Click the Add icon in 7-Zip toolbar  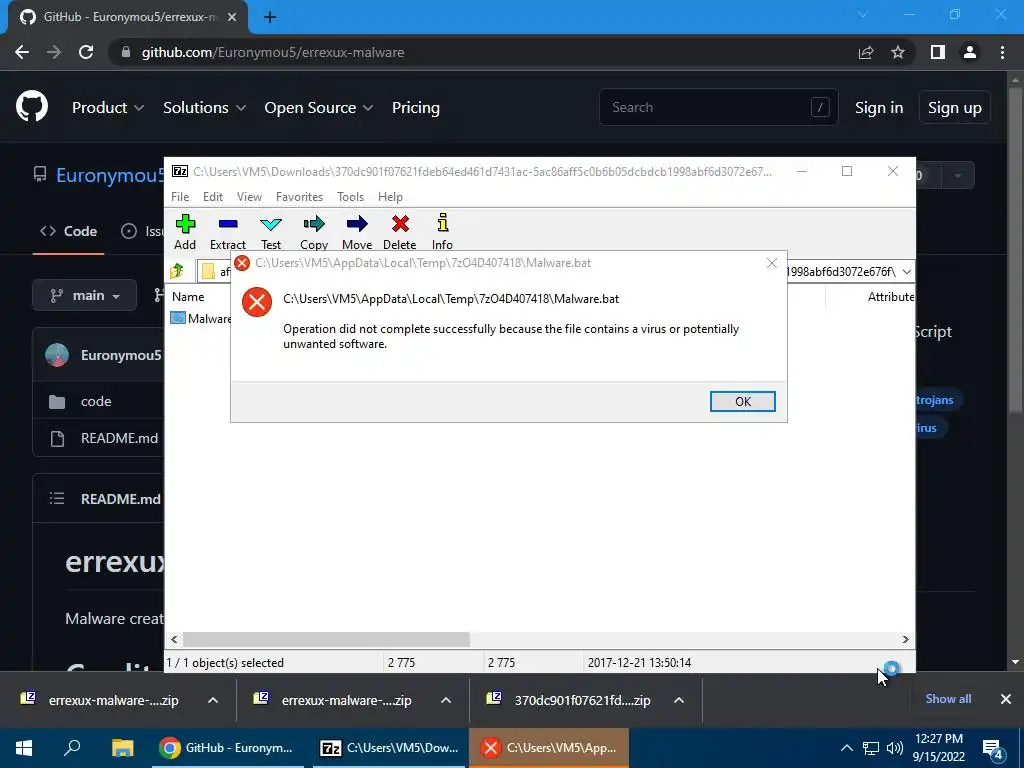coord(185,224)
